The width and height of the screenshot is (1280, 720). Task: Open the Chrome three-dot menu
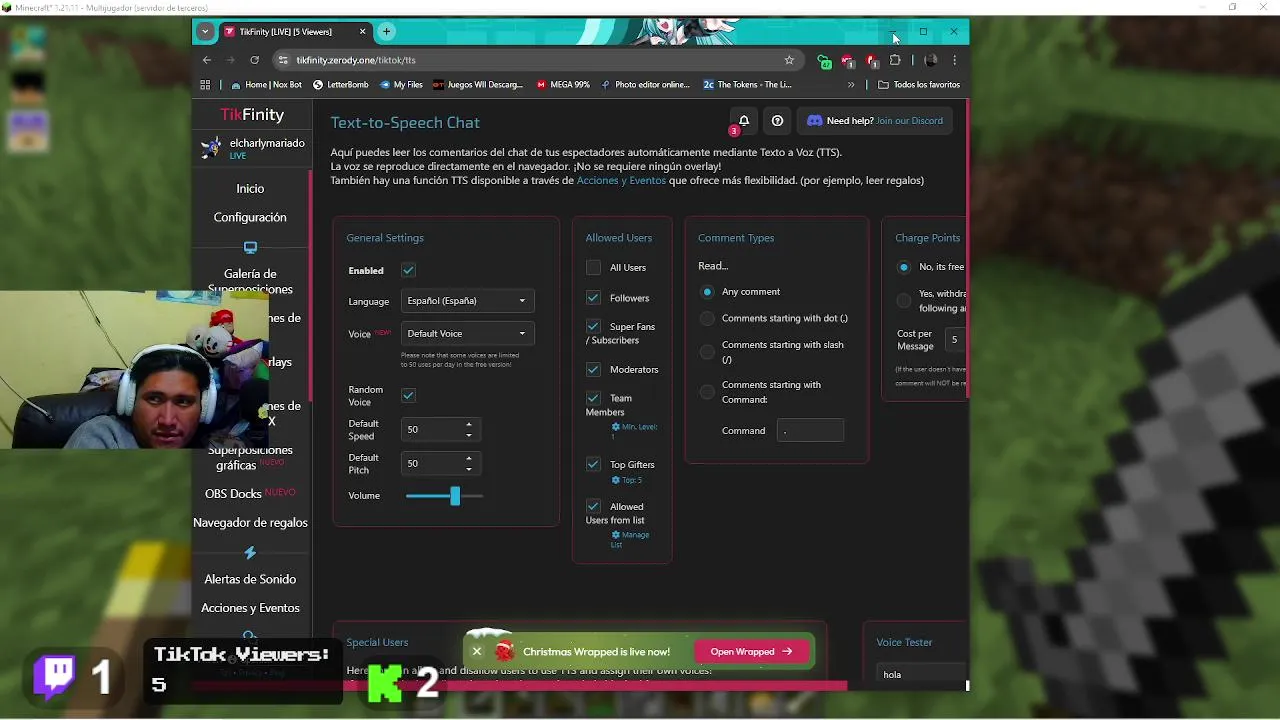[x=954, y=60]
